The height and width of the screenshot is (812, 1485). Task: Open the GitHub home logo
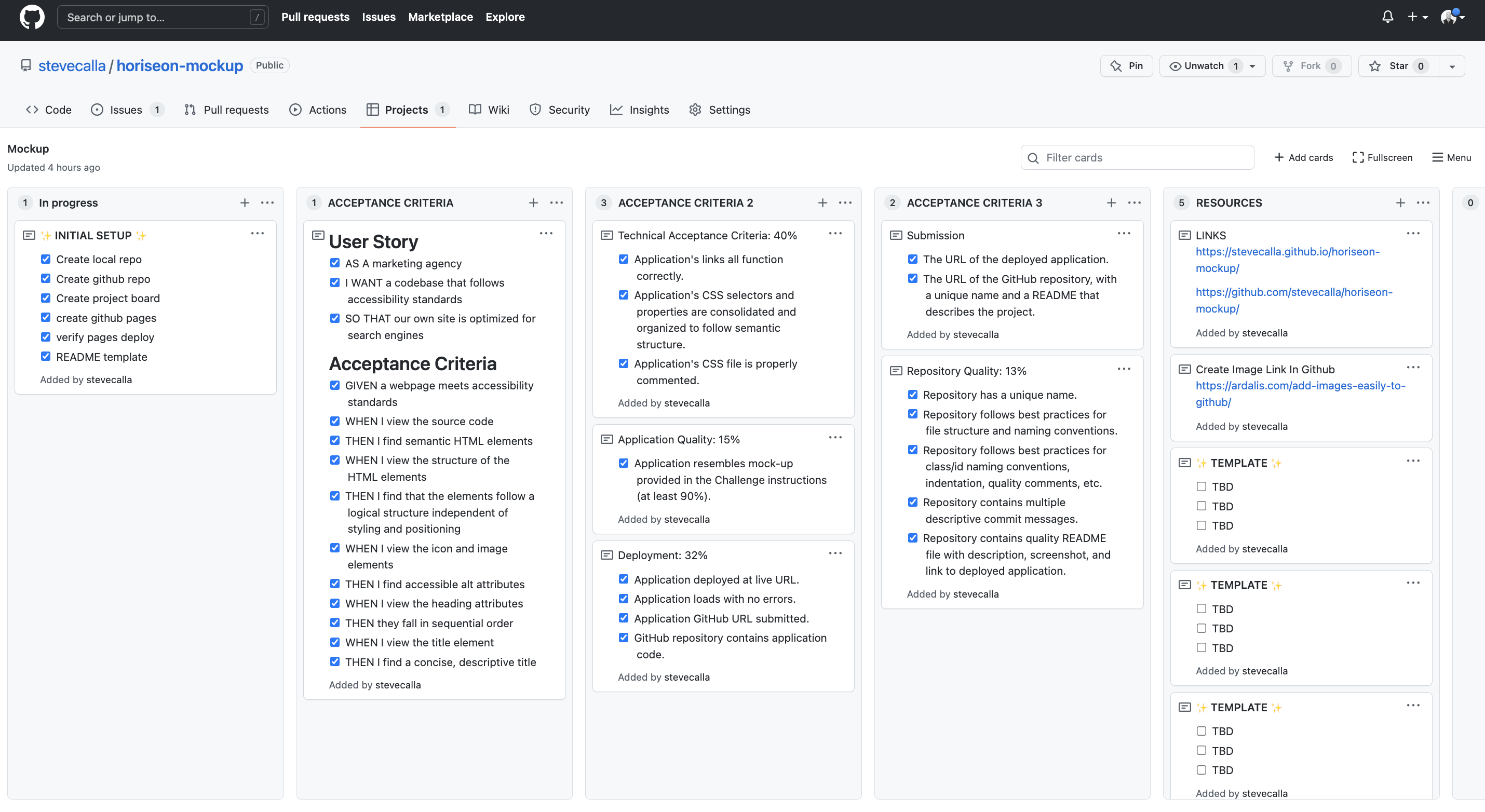(x=32, y=17)
